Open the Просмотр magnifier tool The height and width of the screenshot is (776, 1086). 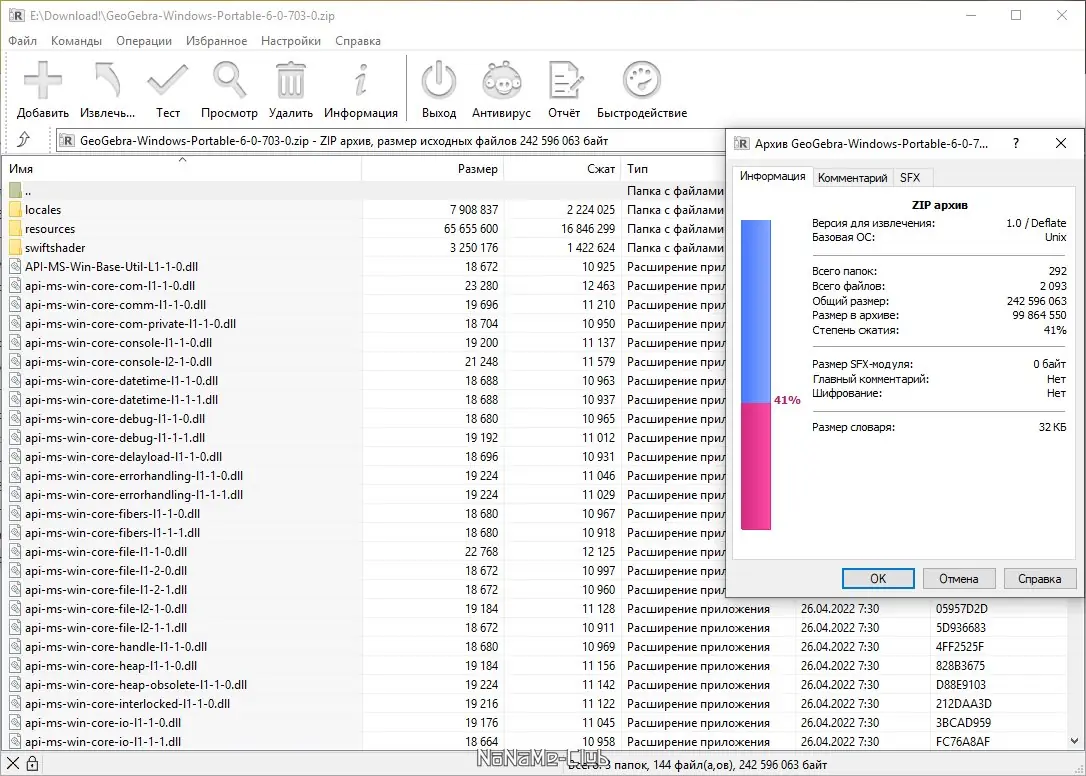[x=229, y=81]
